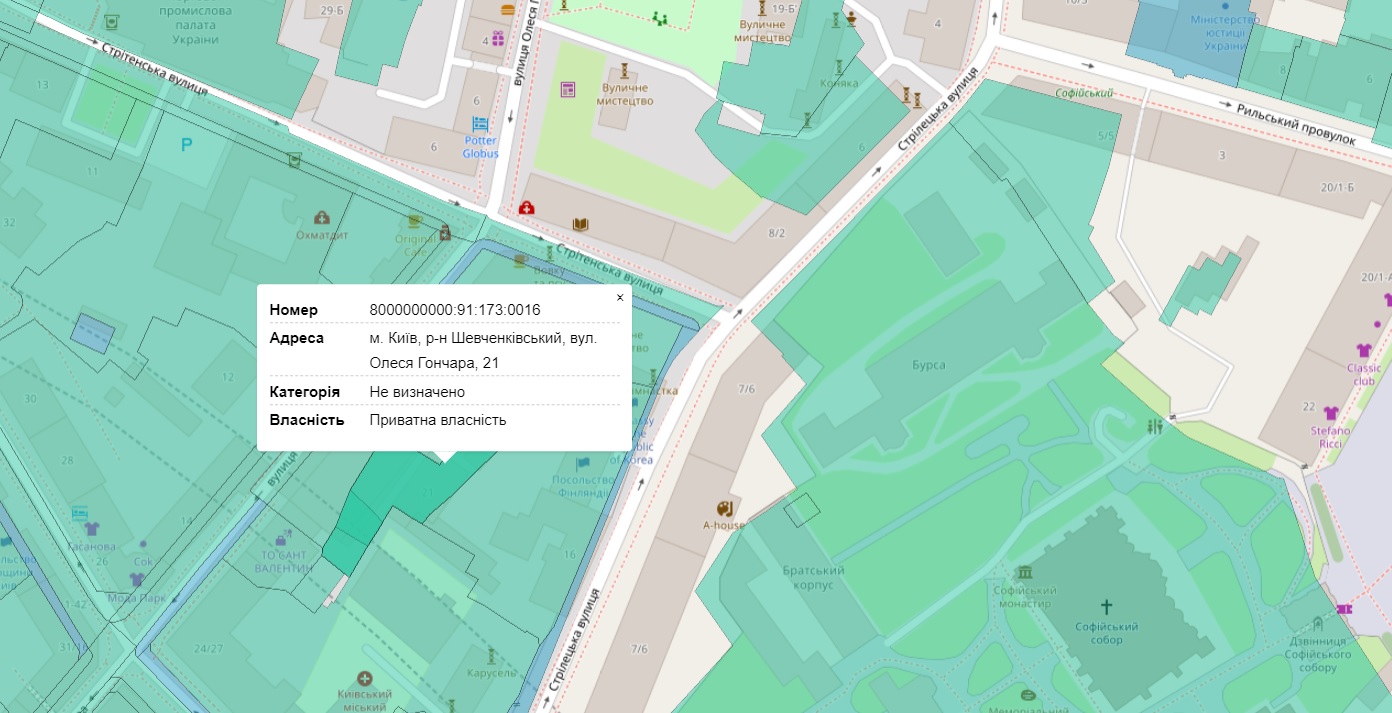This screenshot has height=713, width=1392.
Task: Click the cross icon on Софійський собор
Action: [x=1106, y=607]
